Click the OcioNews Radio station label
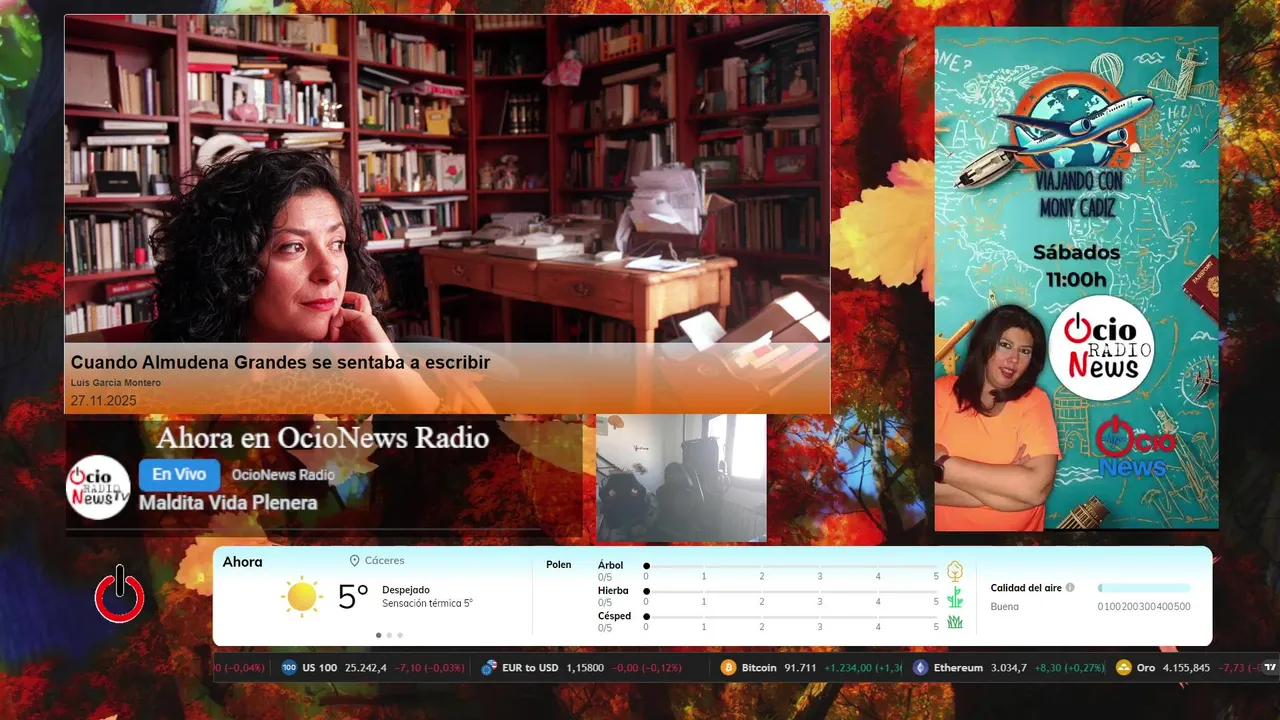The width and height of the screenshot is (1280, 720). tap(283, 475)
